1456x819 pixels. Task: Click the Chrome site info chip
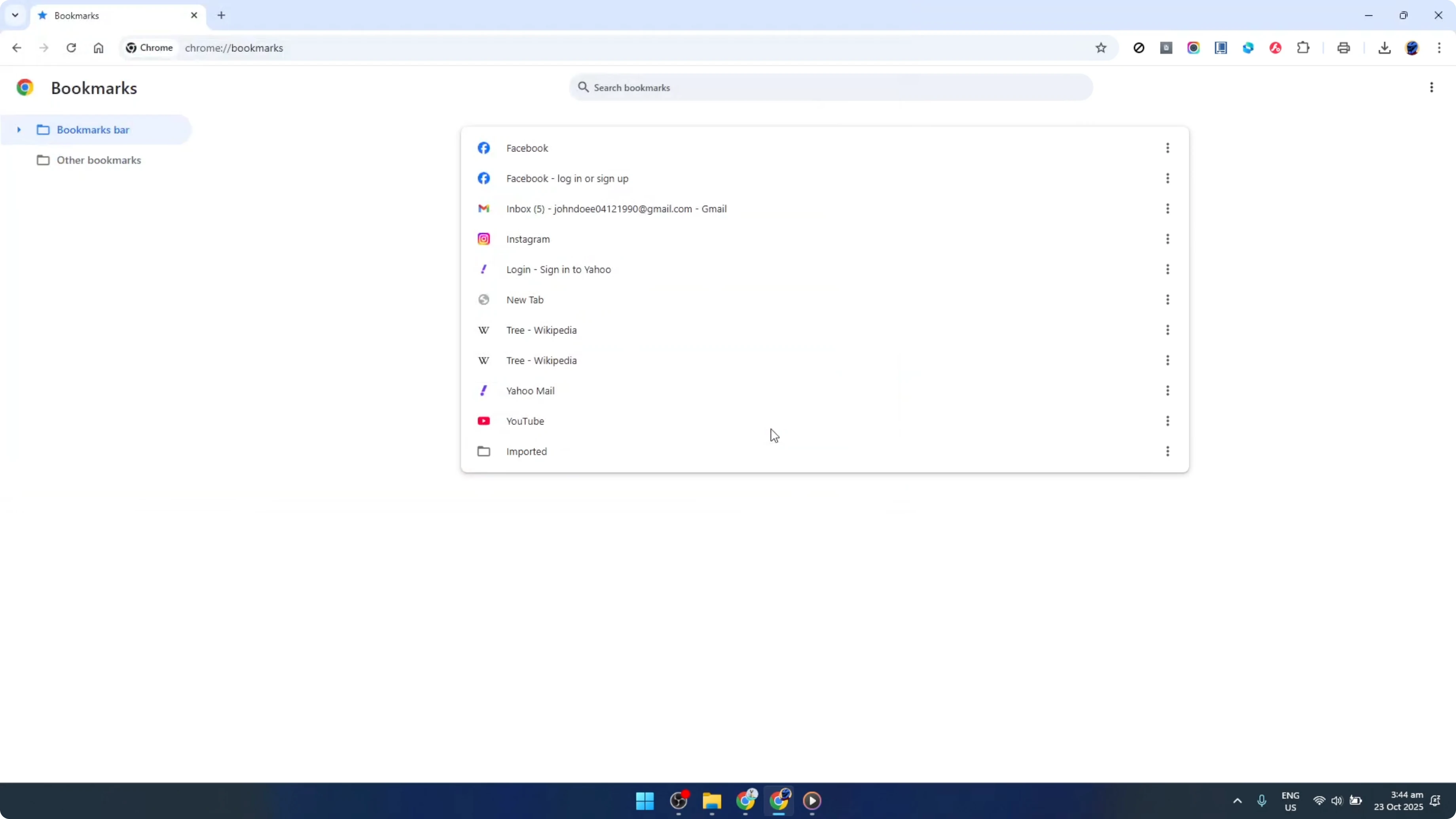[150, 48]
